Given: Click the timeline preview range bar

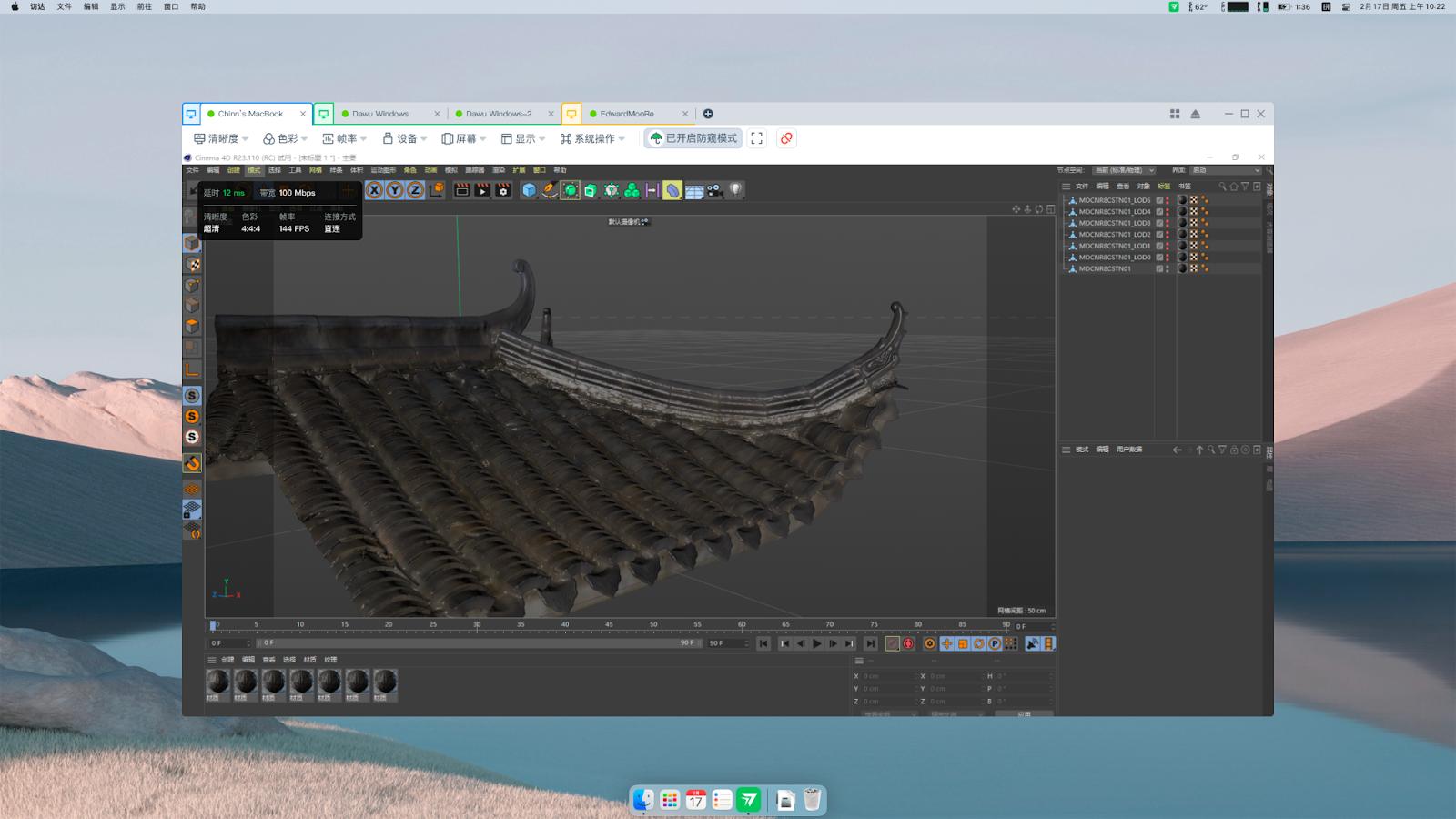Looking at the screenshot, I should [x=479, y=642].
